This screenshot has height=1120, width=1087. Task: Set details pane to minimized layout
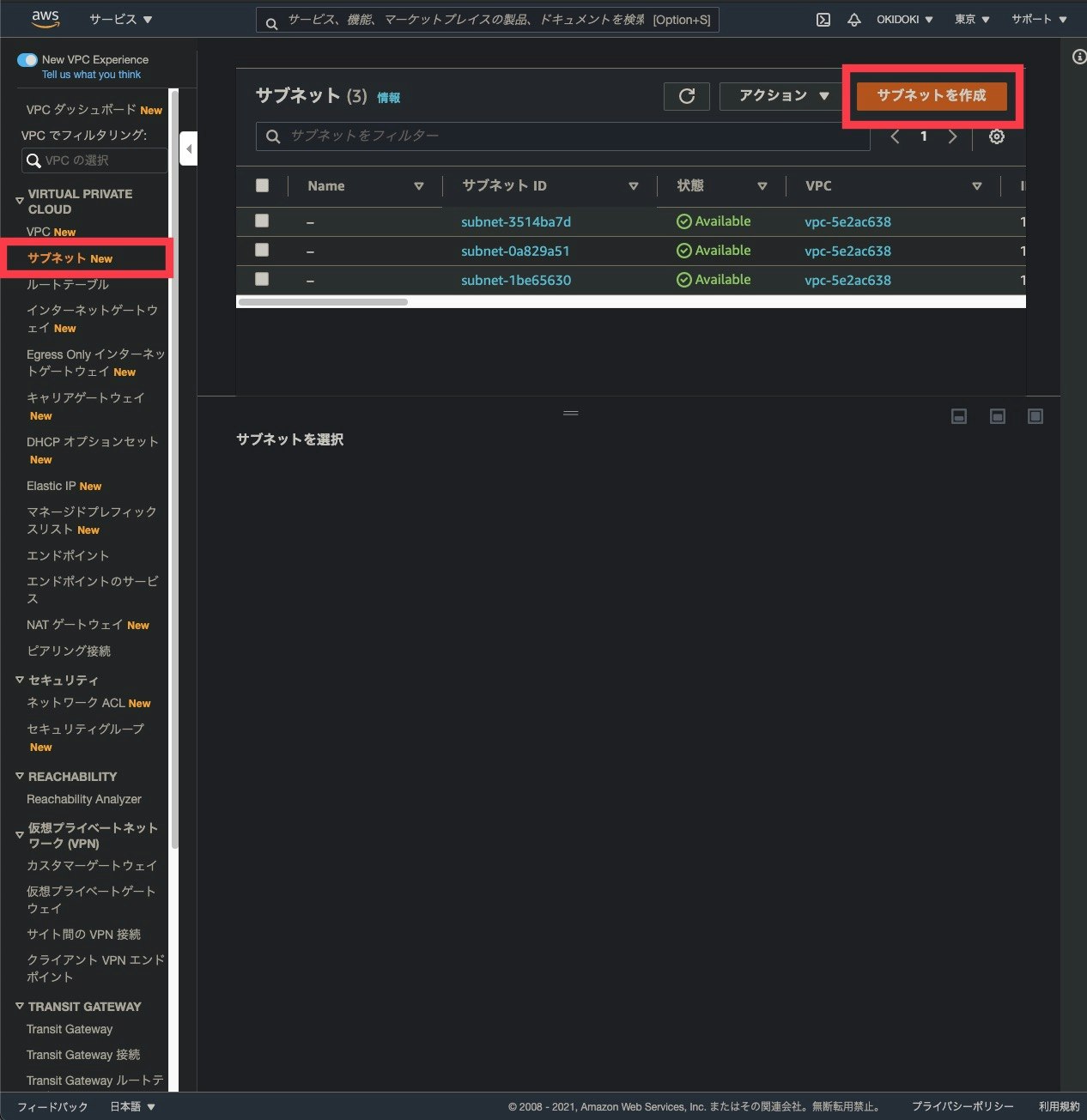959,416
